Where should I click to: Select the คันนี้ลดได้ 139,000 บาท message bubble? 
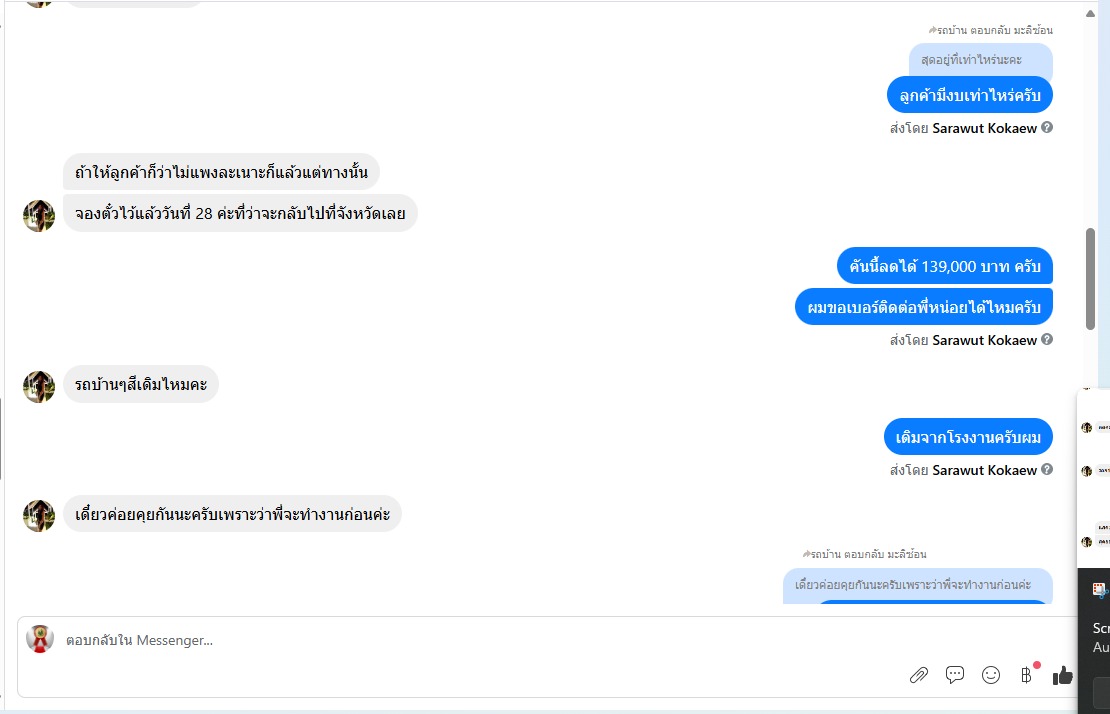coord(944,266)
